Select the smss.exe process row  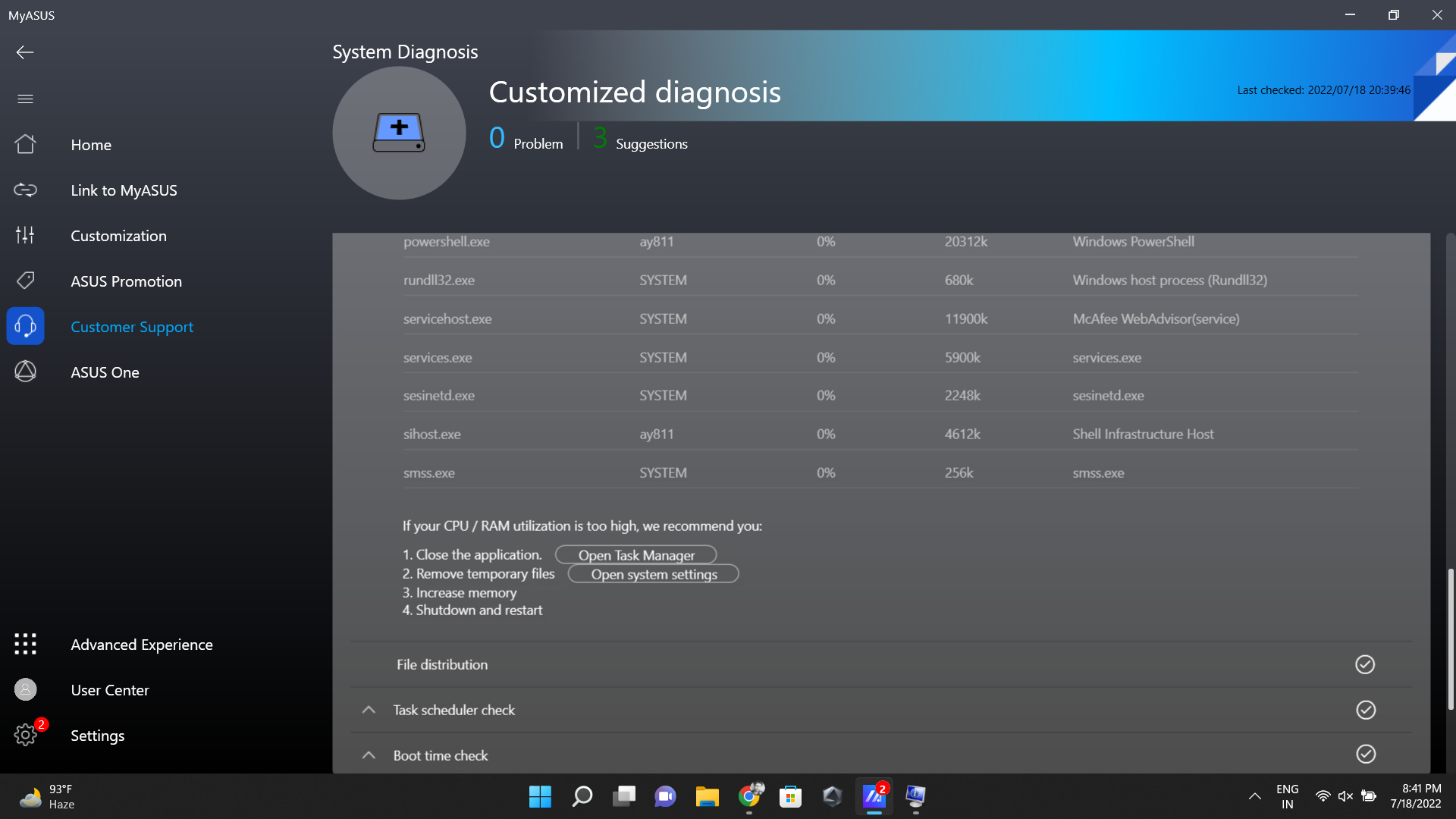click(880, 472)
